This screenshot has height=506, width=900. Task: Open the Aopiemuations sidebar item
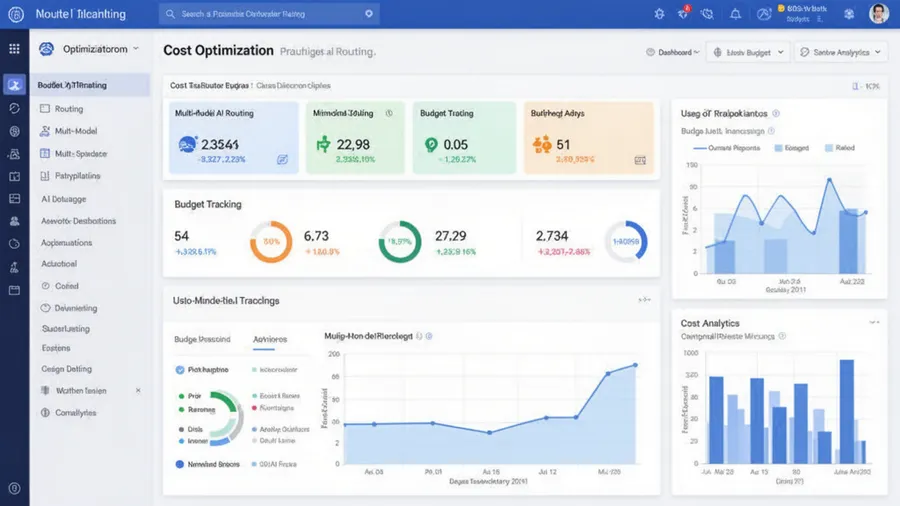coord(66,243)
